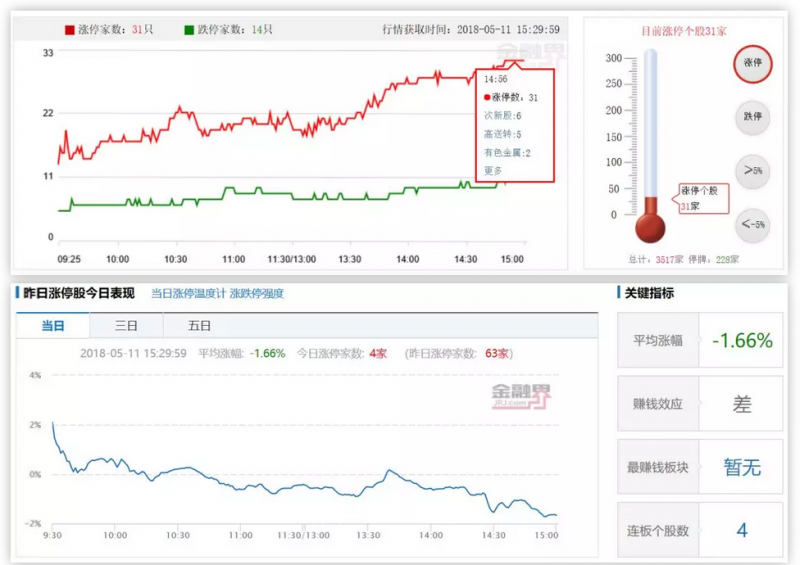Click 高送转:5 in the tooltip
The image size is (800, 565).
503,134
